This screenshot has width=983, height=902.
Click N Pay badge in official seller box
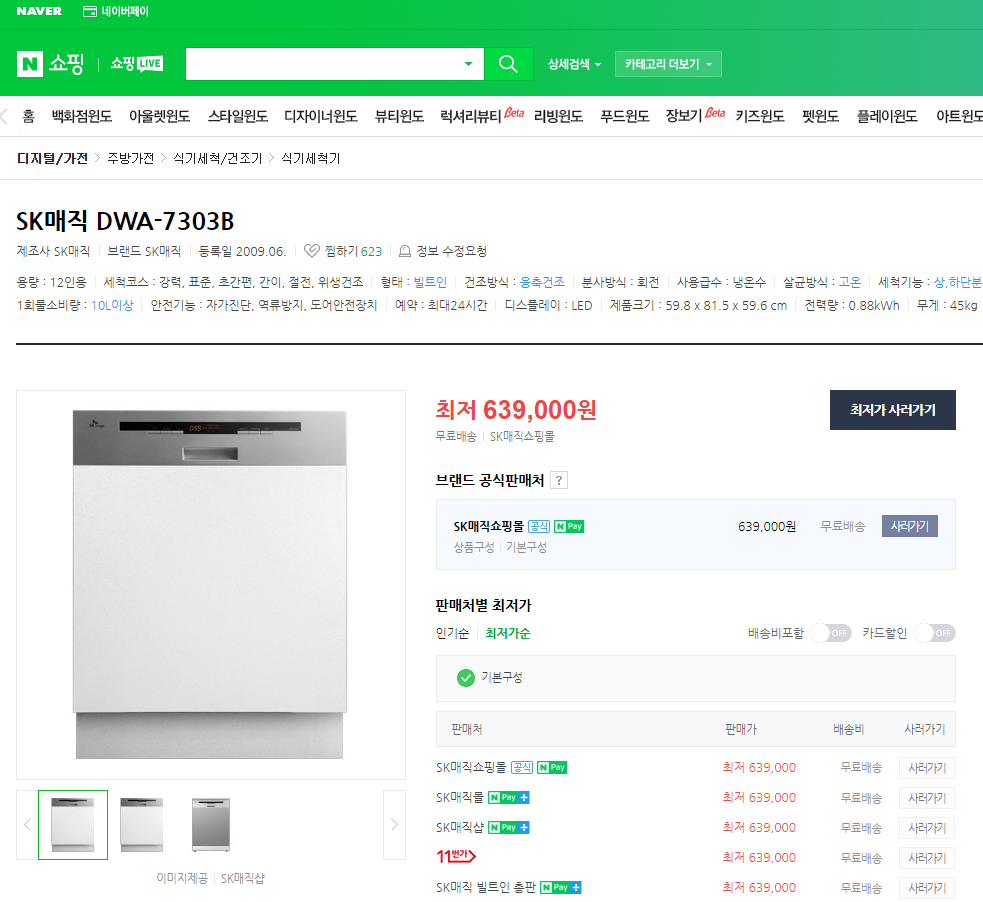(x=569, y=527)
